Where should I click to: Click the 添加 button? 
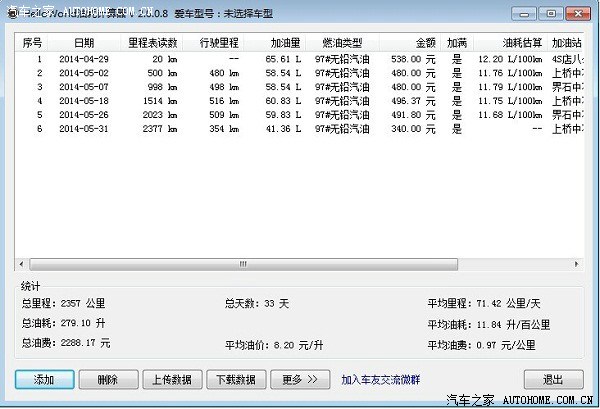point(43,380)
